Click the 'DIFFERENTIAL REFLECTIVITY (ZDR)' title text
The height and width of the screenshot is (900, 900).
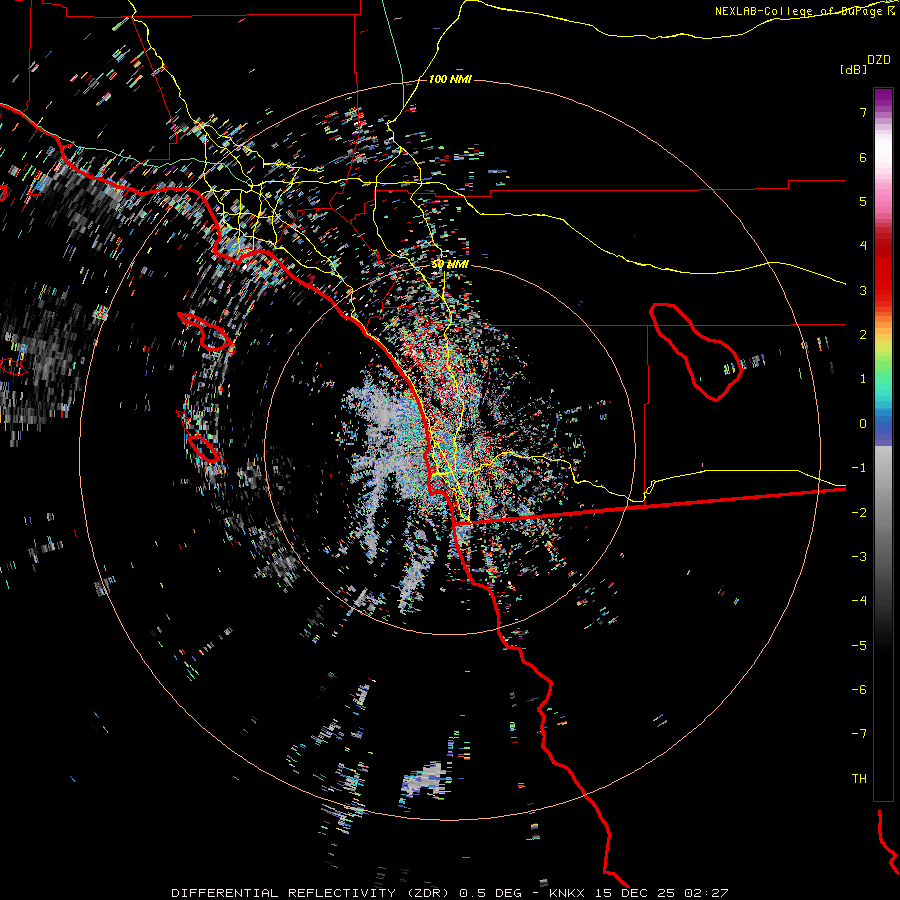pos(312,893)
